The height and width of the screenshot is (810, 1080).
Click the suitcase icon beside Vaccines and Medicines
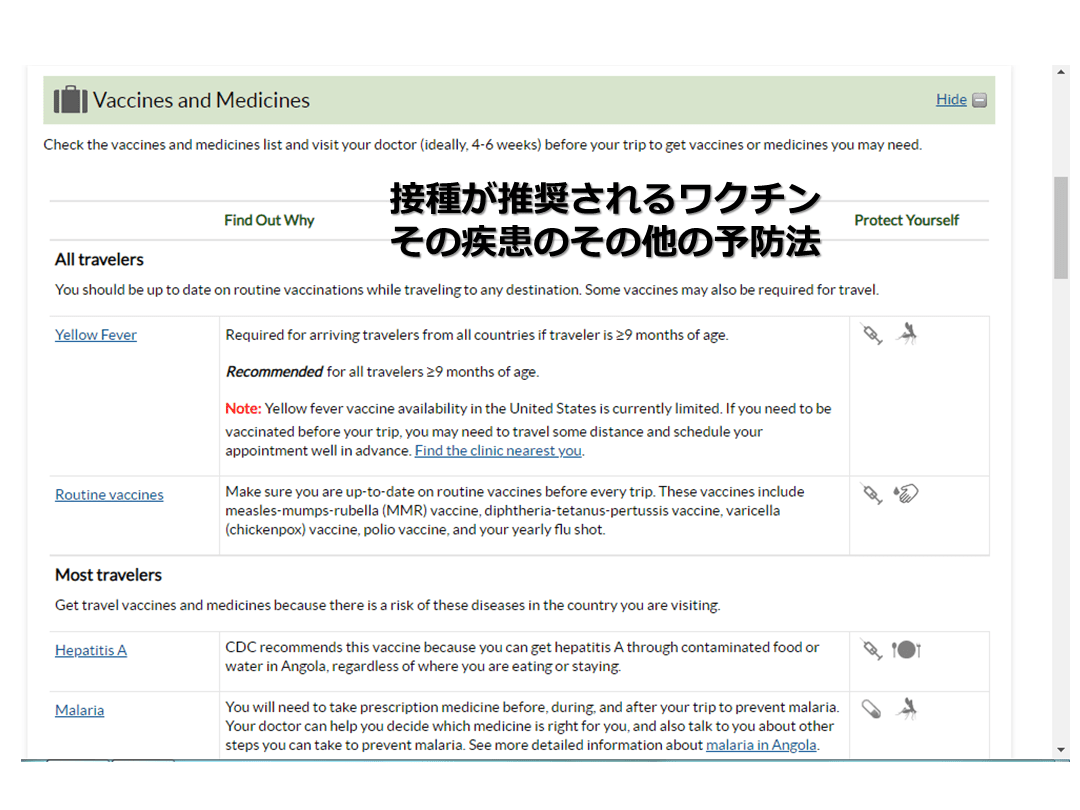click(x=70, y=100)
